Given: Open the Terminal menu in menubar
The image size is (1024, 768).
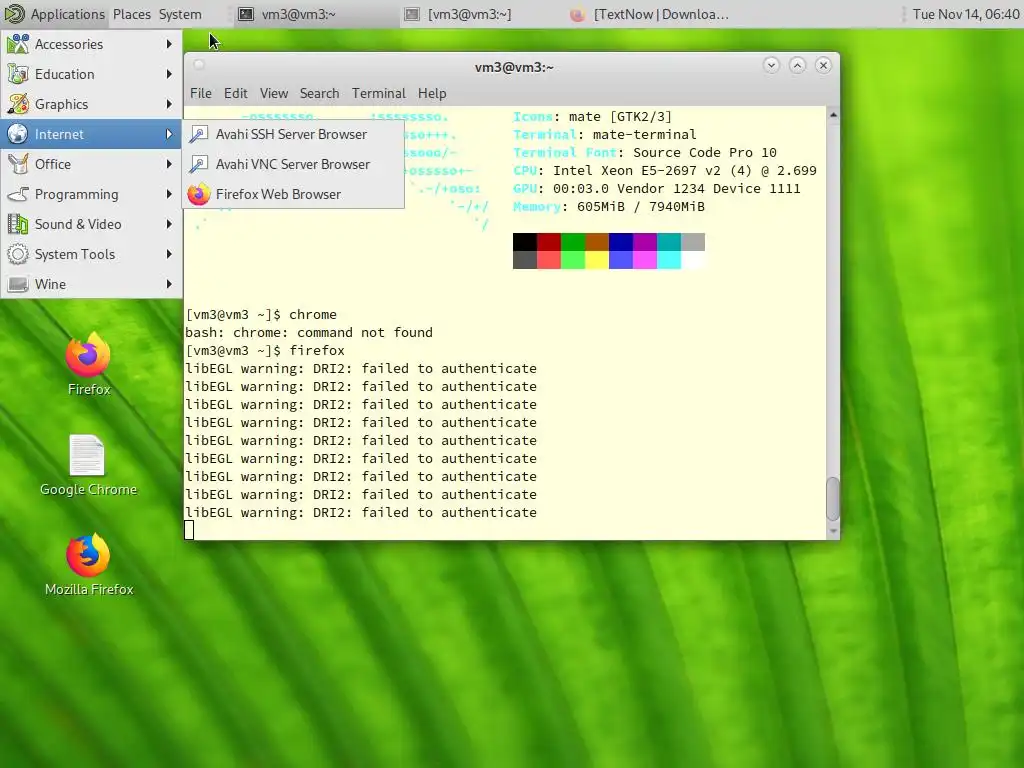Looking at the screenshot, I should [x=379, y=93].
